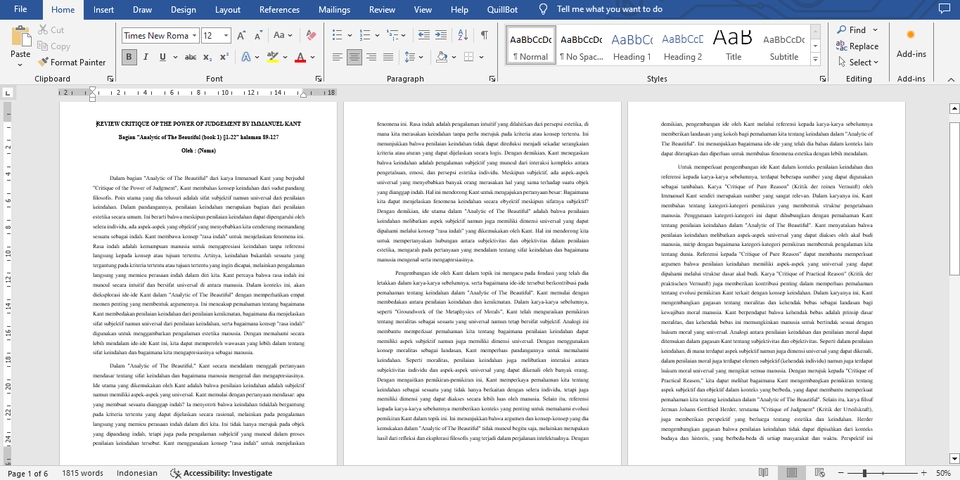The width and height of the screenshot is (960, 480).
Task: Open Text Effects and Typography icon
Action: click(x=246, y=57)
